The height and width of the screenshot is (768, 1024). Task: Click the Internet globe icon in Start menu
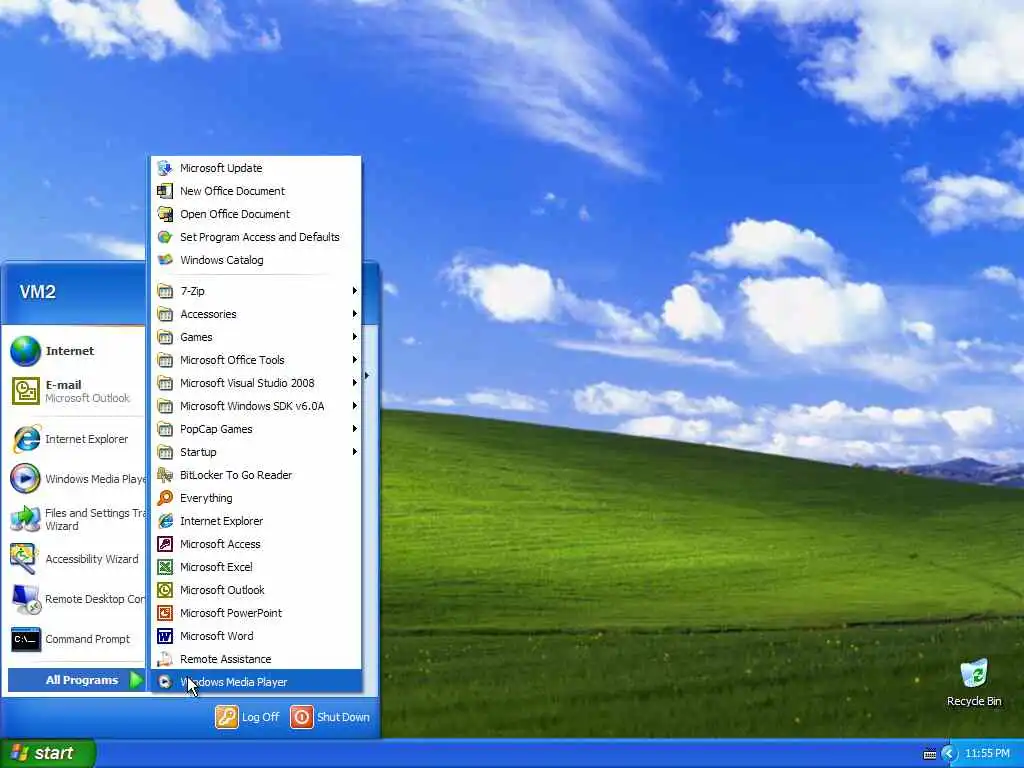(25, 351)
